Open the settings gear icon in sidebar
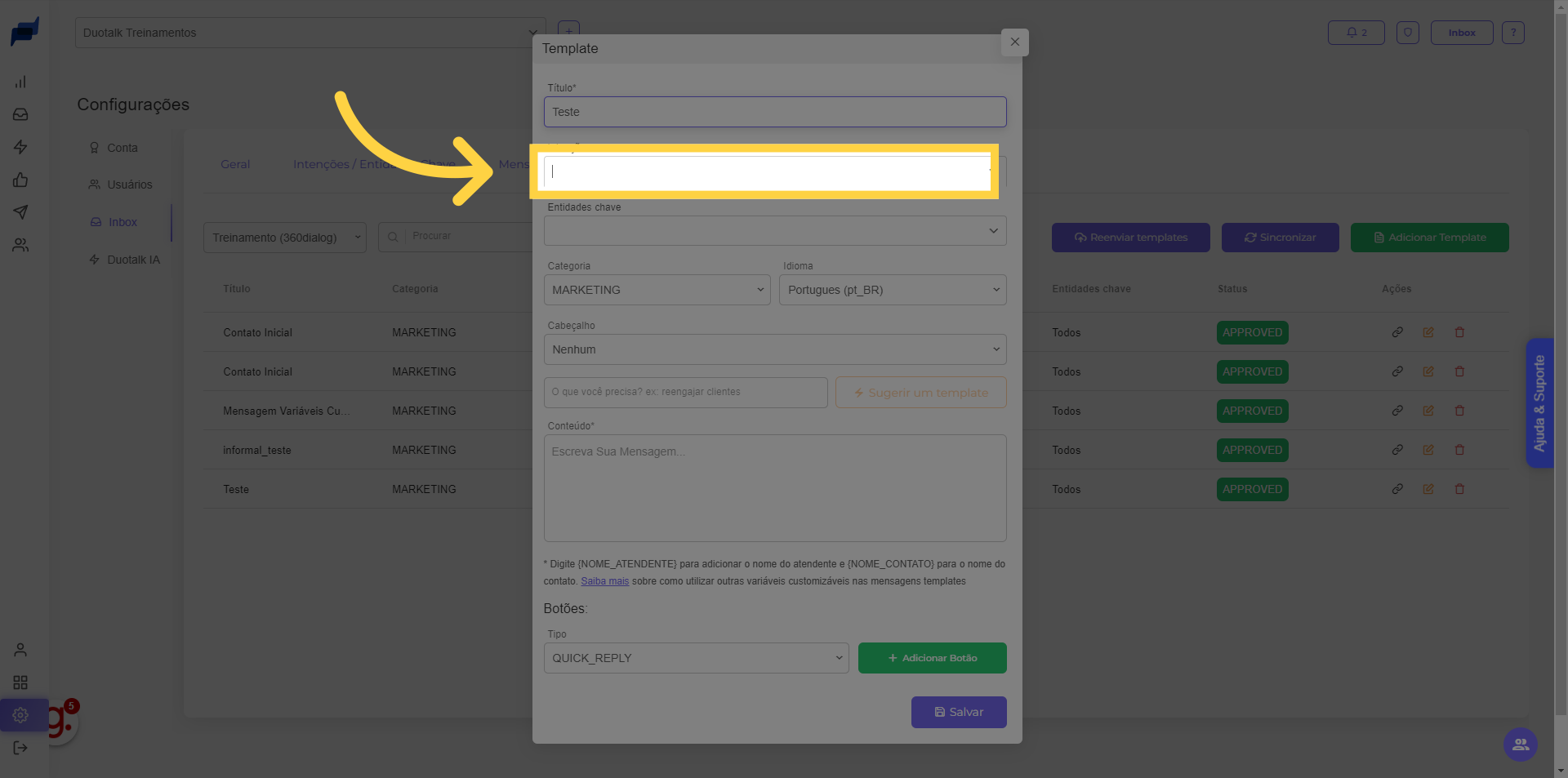The image size is (1568, 778). [20, 715]
